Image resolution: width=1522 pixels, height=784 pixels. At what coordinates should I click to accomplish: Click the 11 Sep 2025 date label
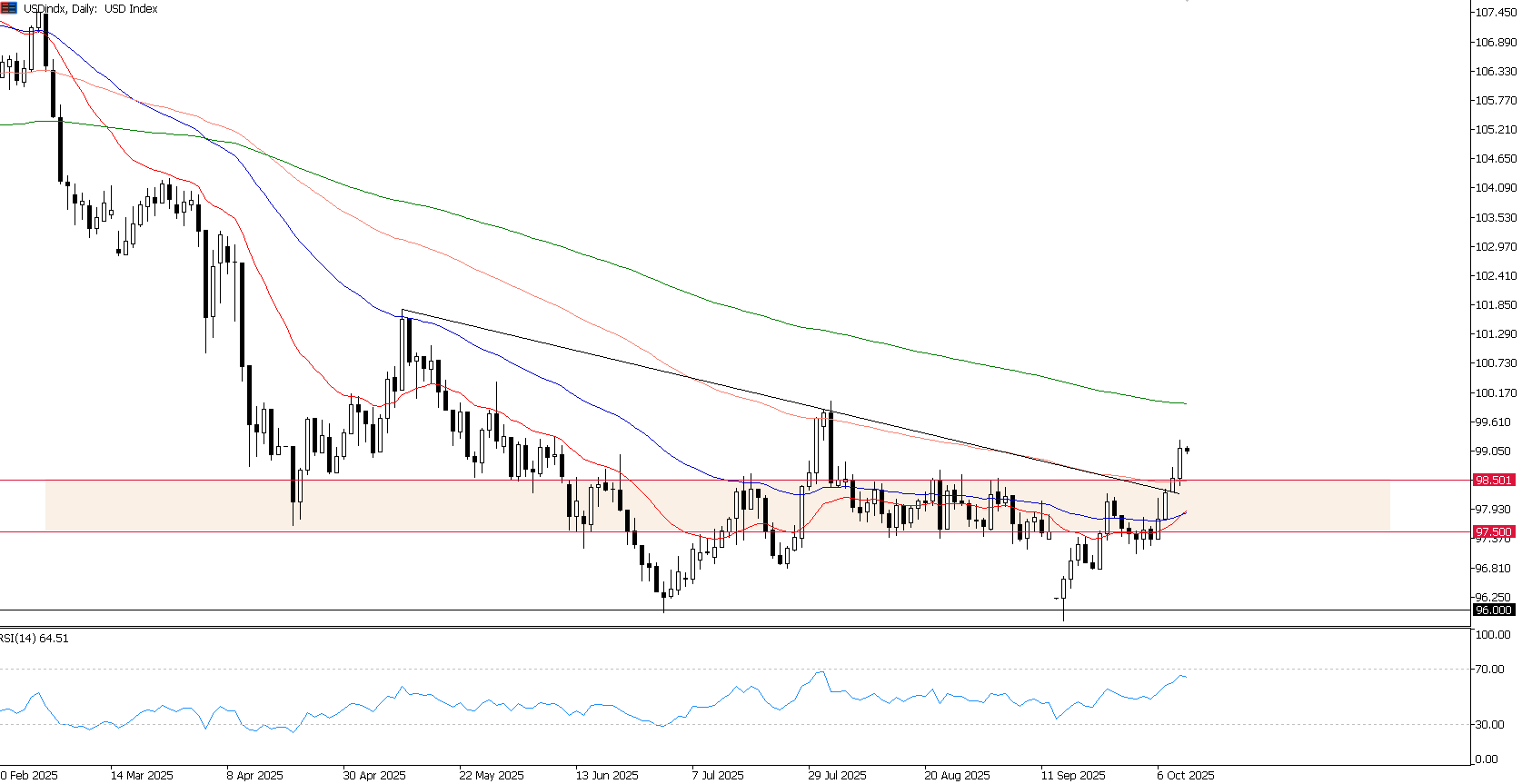[x=1073, y=775]
